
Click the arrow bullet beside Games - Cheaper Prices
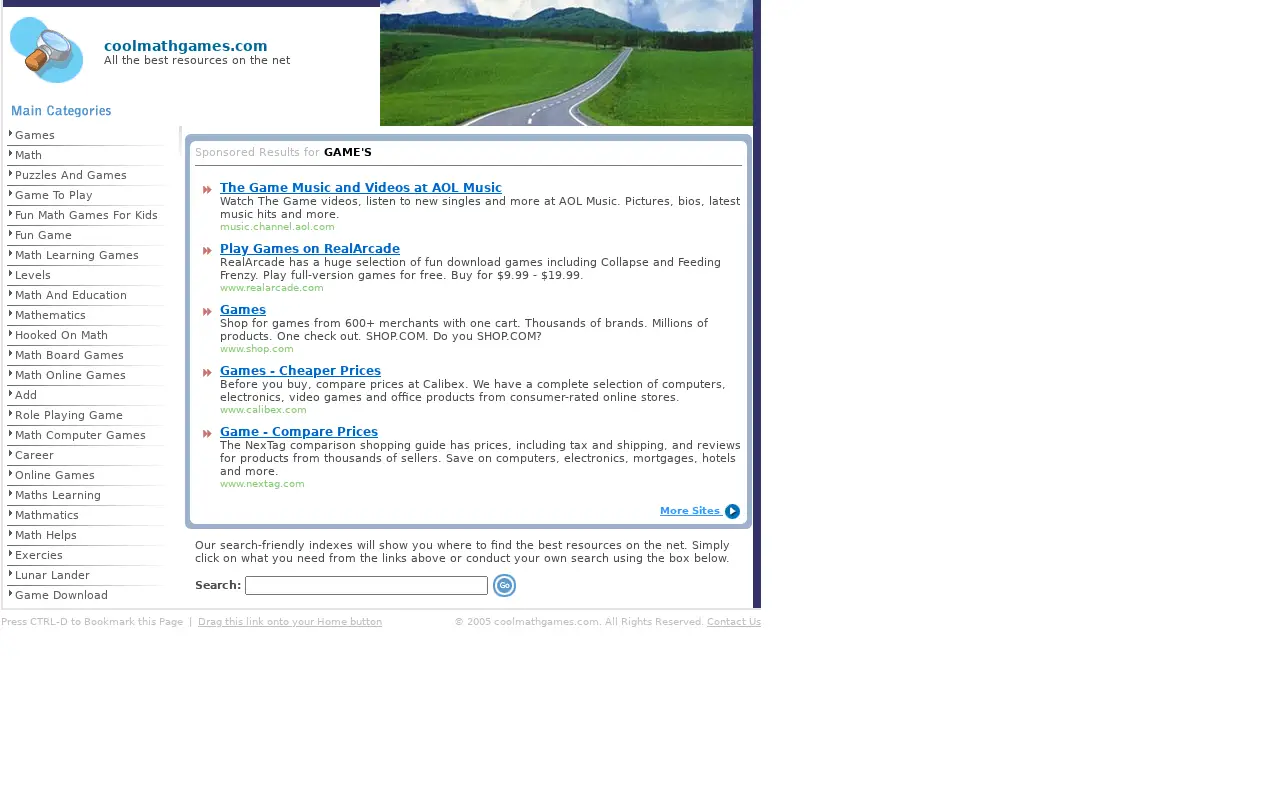207,373
